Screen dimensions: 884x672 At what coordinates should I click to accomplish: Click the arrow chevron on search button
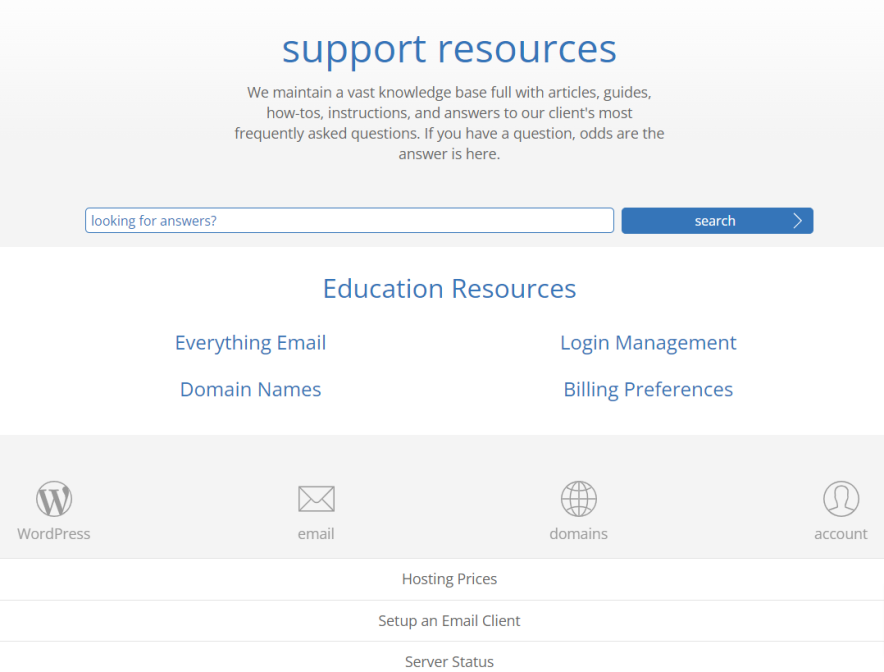[x=797, y=221]
